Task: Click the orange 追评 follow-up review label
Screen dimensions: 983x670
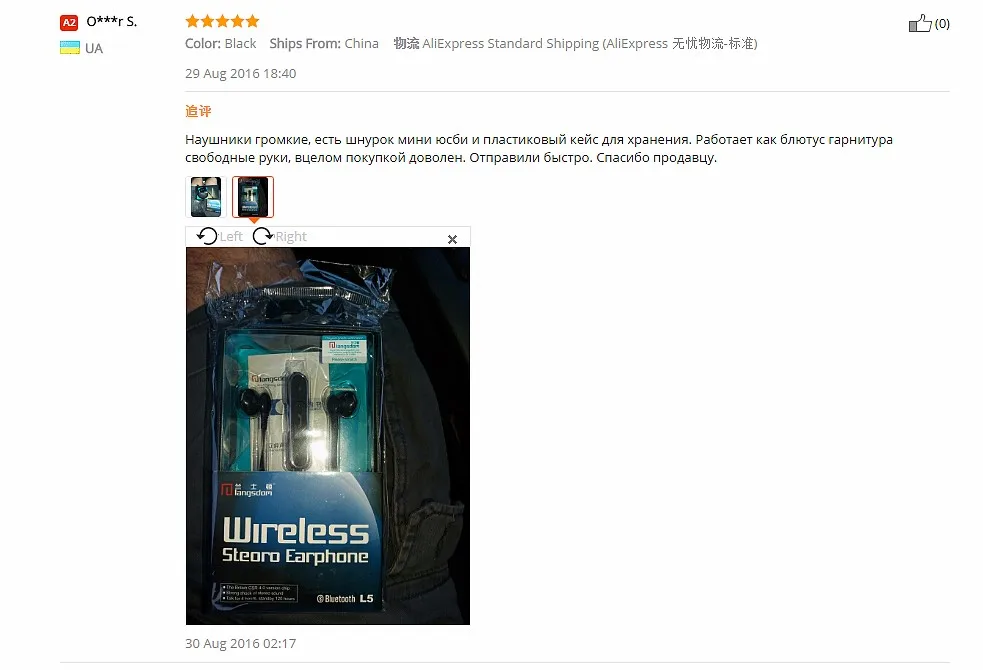Action: tap(198, 111)
